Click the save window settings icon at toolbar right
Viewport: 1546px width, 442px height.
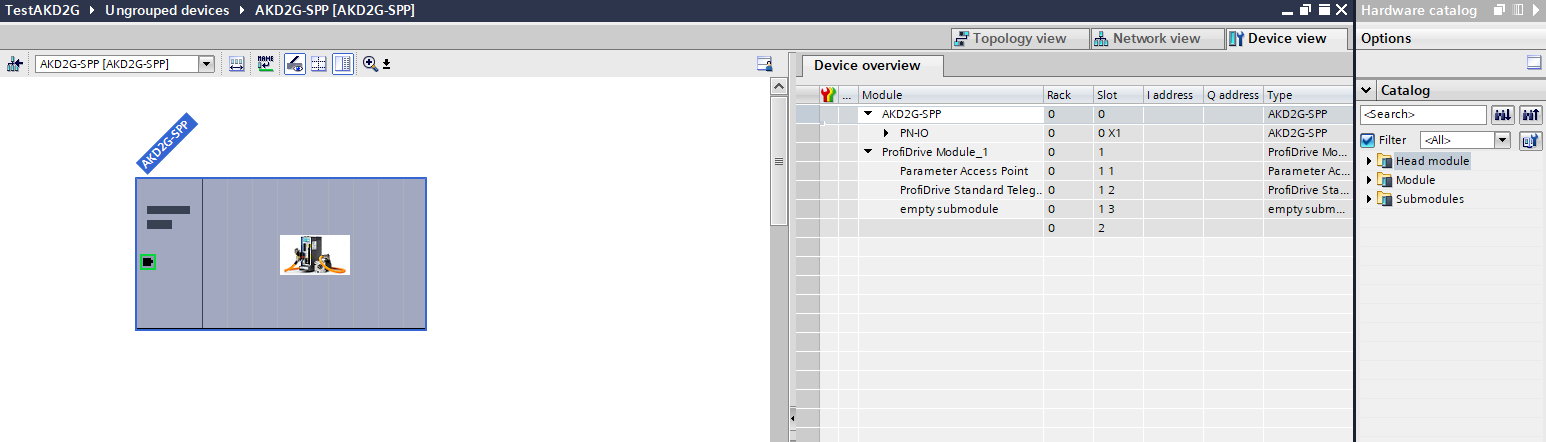(764, 64)
